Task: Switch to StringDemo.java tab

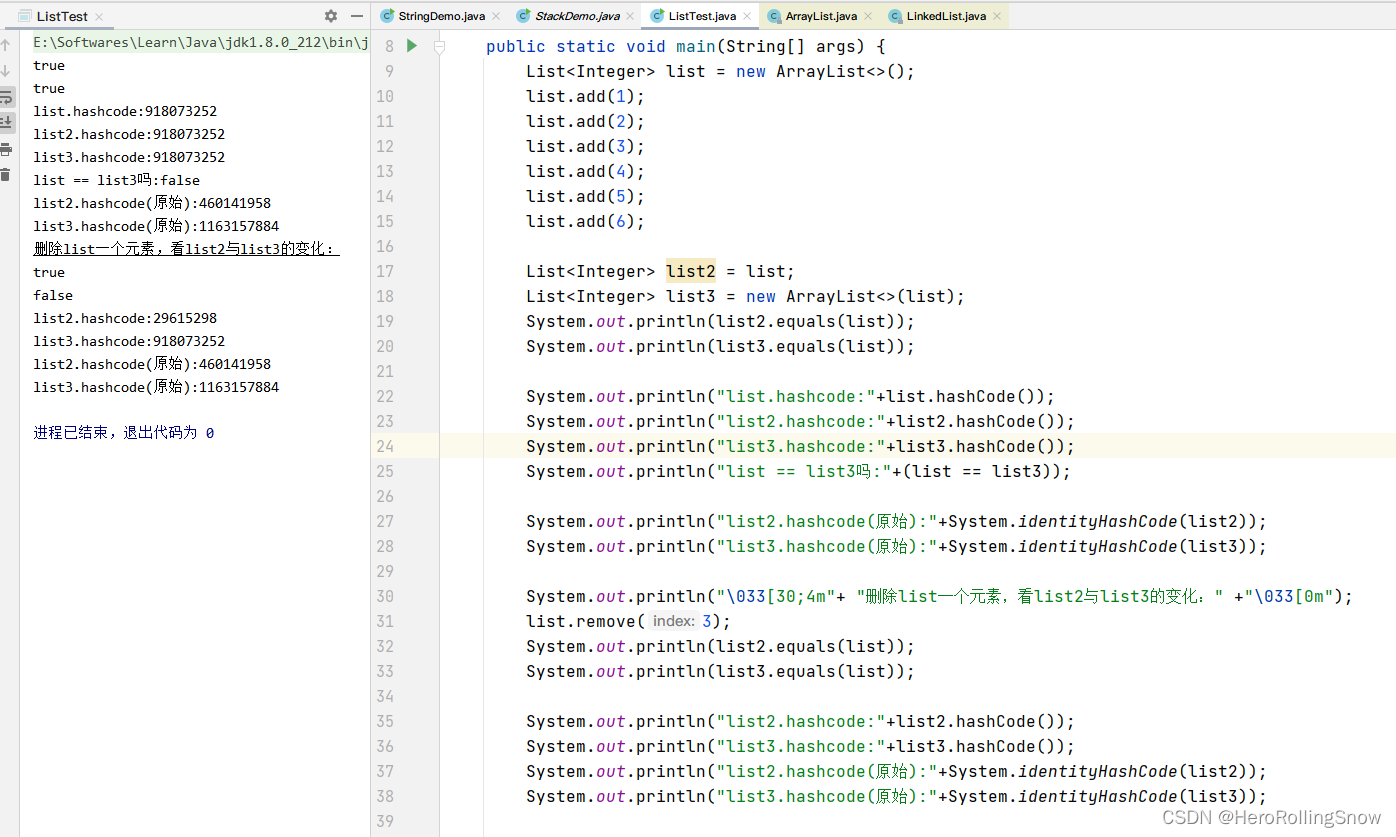Action: point(441,16)
